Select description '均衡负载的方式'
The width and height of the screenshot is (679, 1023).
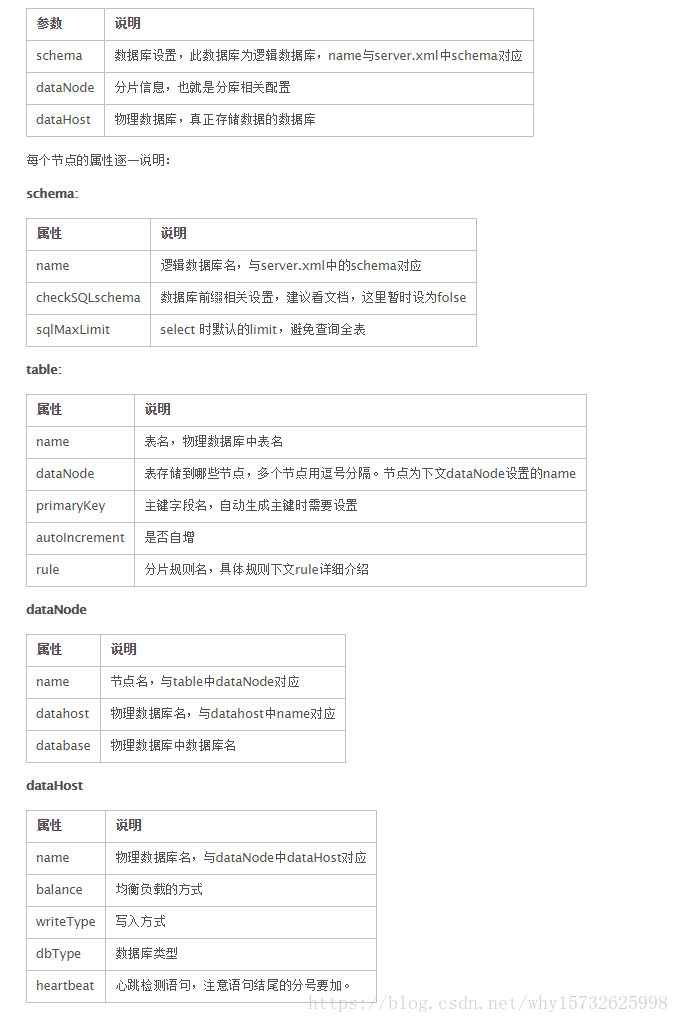(158, 890)
